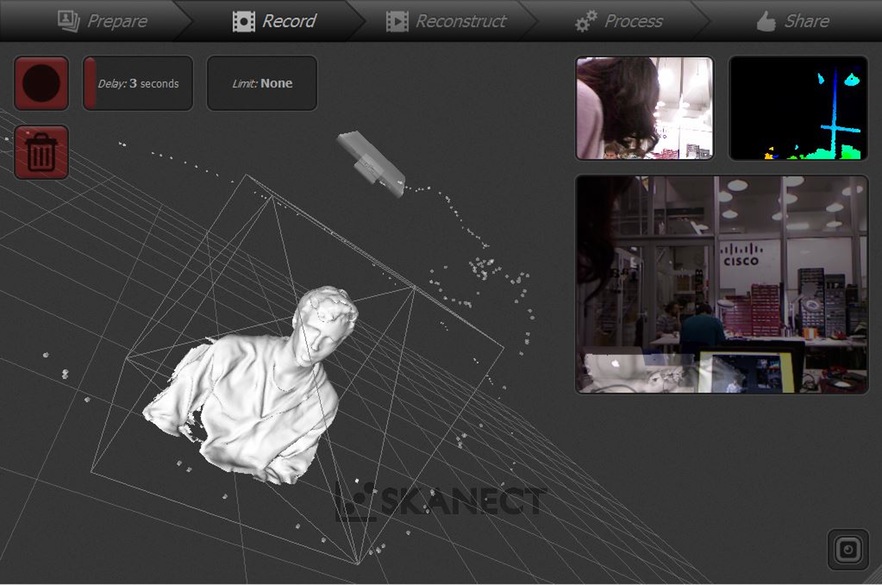882x585 pixels.
Task: Adjust the red delay slider bar
Action: click(89, 83)
